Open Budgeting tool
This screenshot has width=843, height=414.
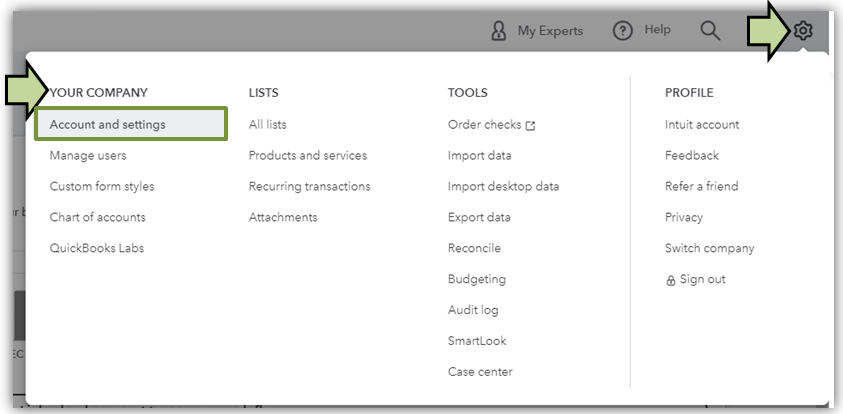tap(477, 279)
